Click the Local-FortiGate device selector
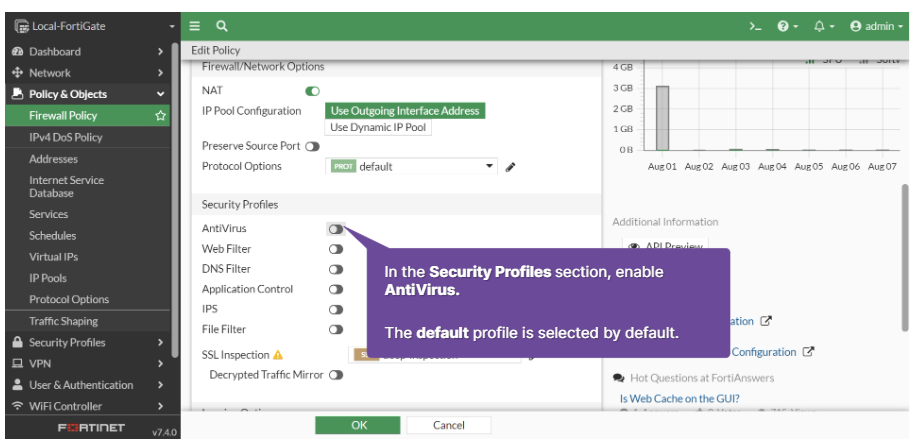 pyautogui.click(x=94, y=26)
